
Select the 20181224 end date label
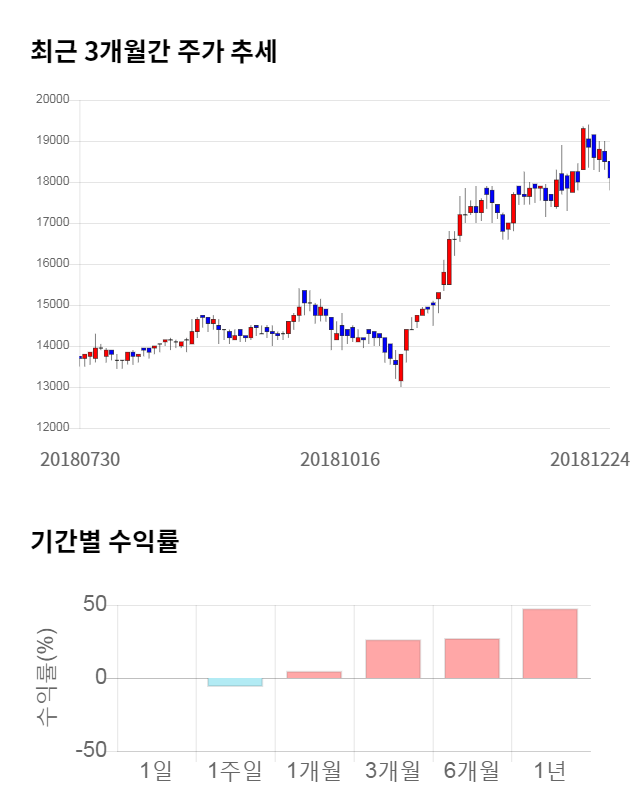click(590, 459)
